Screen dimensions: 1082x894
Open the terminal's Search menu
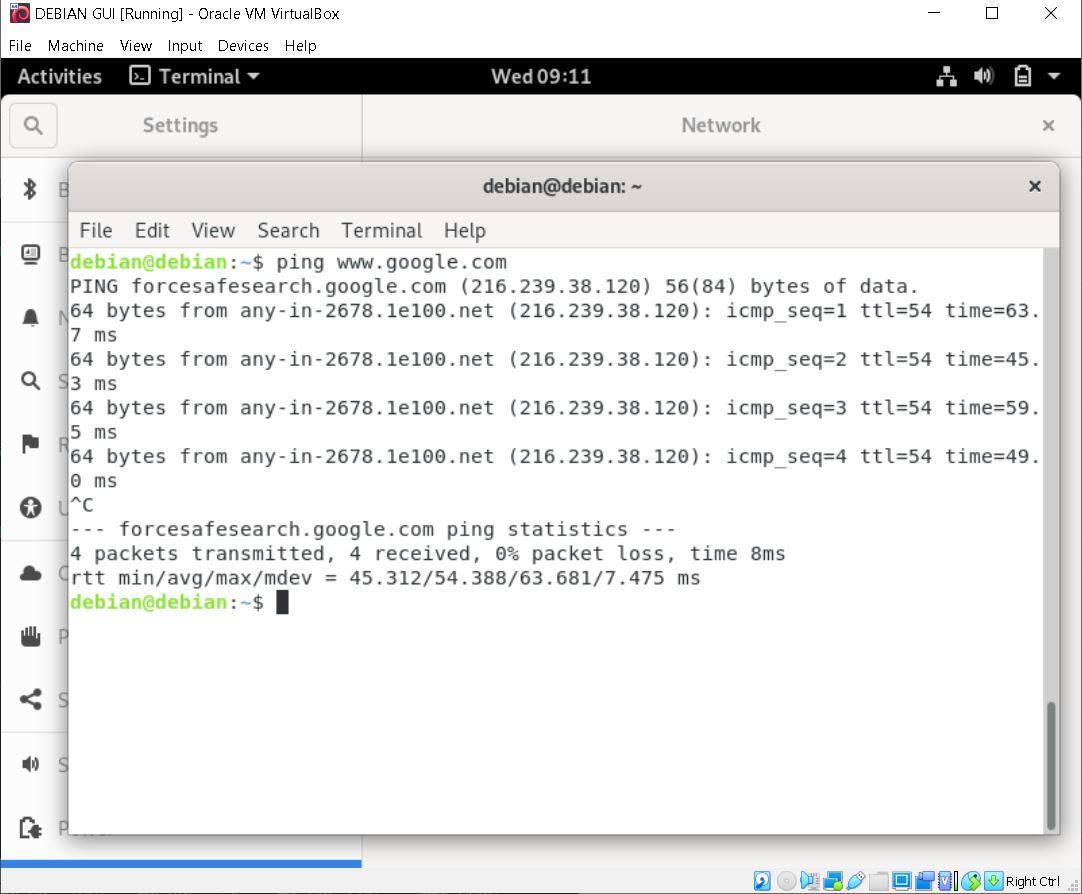[288, 230]
